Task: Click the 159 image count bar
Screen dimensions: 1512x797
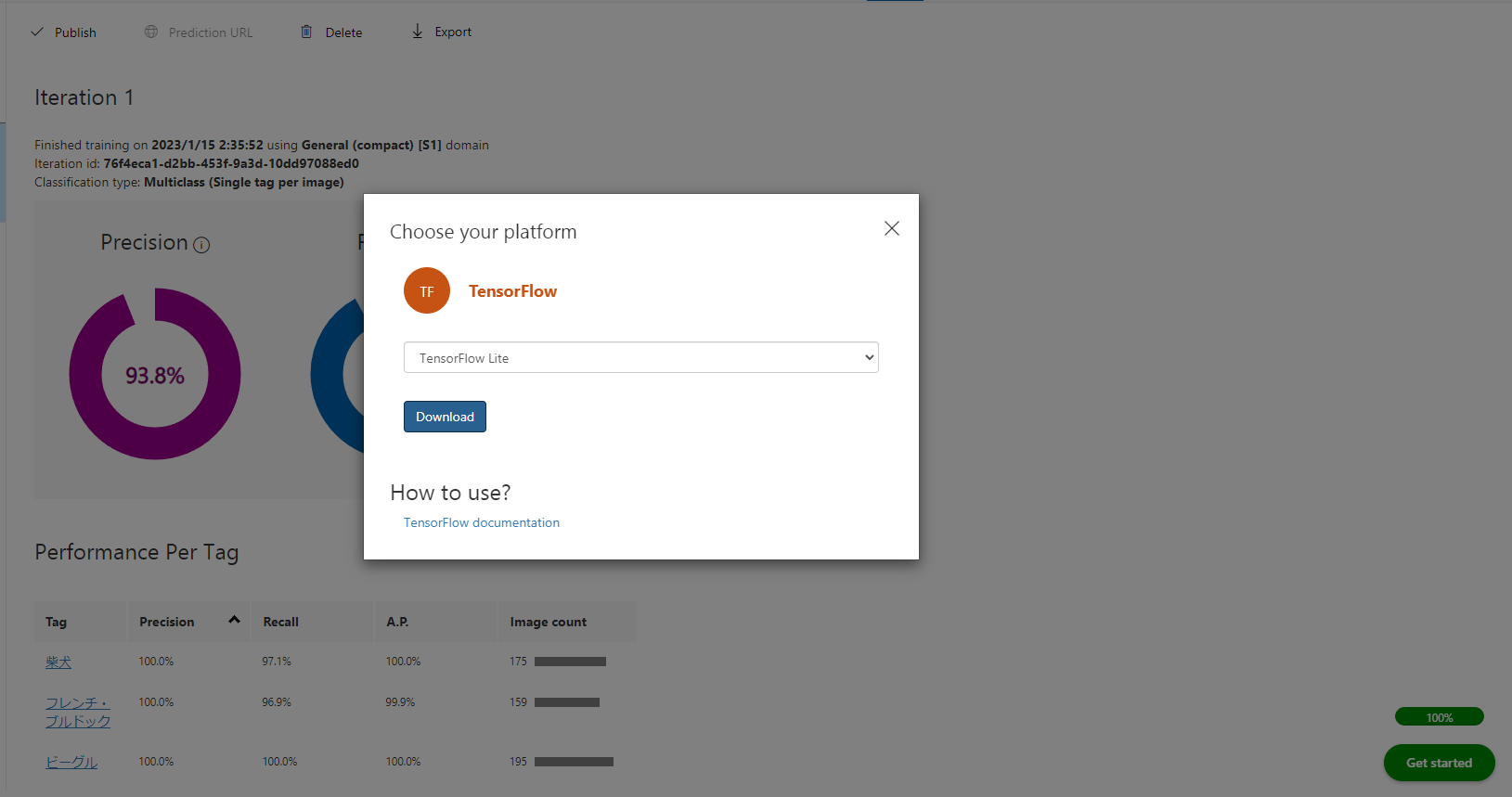Action: coord(567,702)
